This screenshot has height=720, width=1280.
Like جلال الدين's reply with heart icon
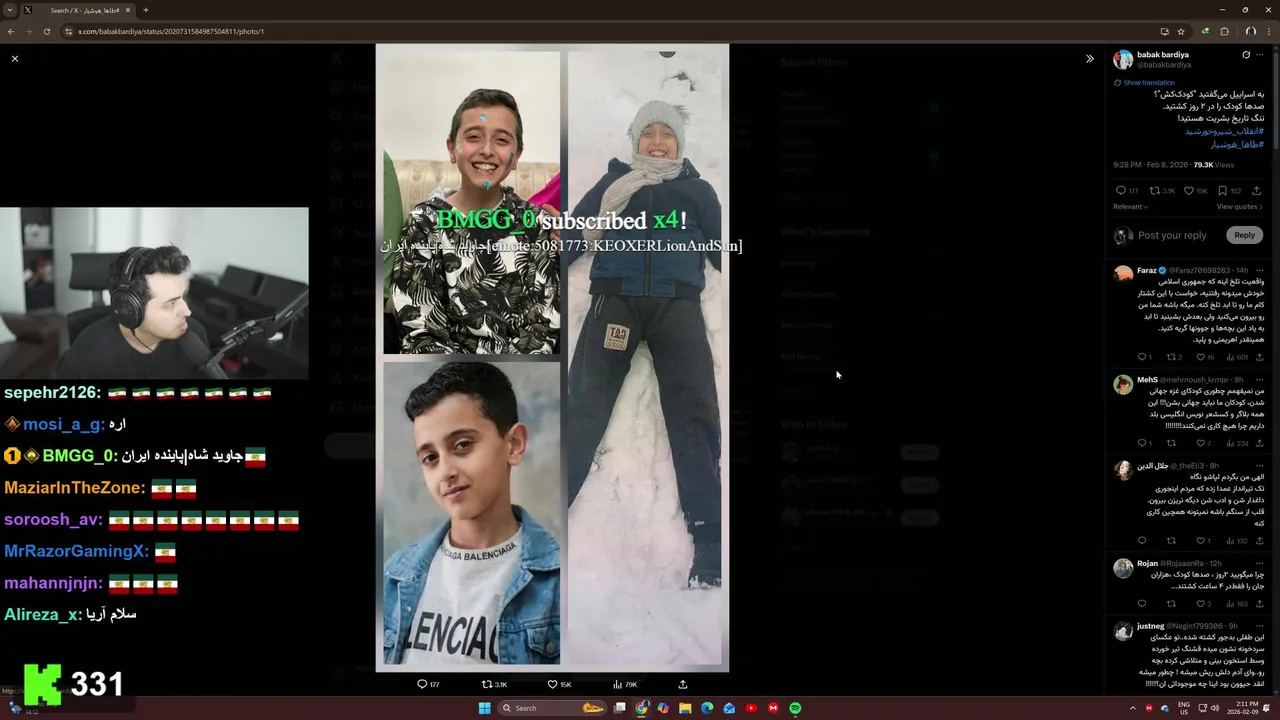[x=1201, y=541]
